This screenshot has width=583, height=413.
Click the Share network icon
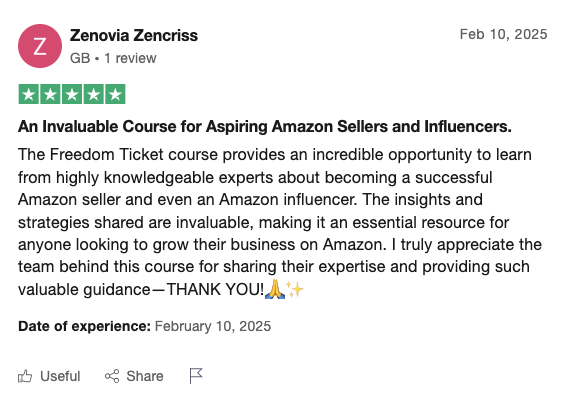pyautogui.click(x=112, y=376)
